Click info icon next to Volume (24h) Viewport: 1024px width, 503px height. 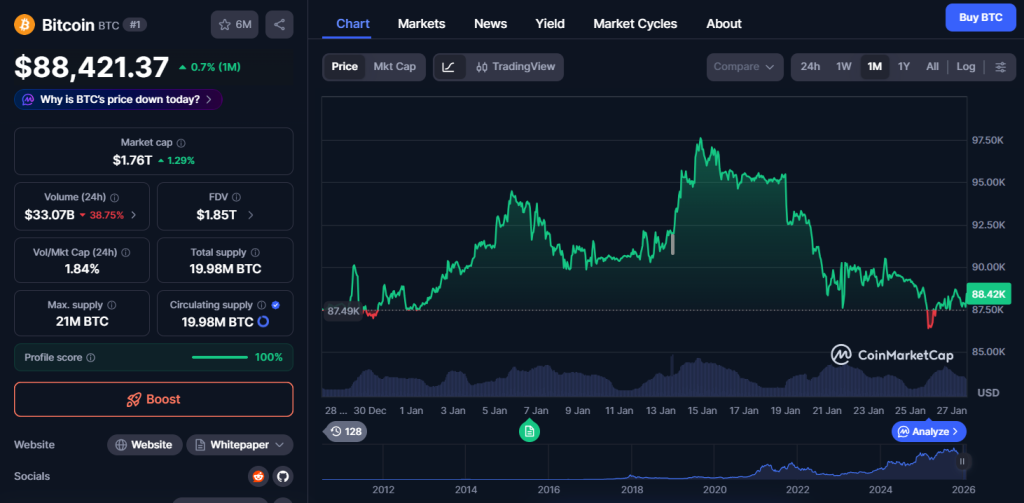click(114, 197)
